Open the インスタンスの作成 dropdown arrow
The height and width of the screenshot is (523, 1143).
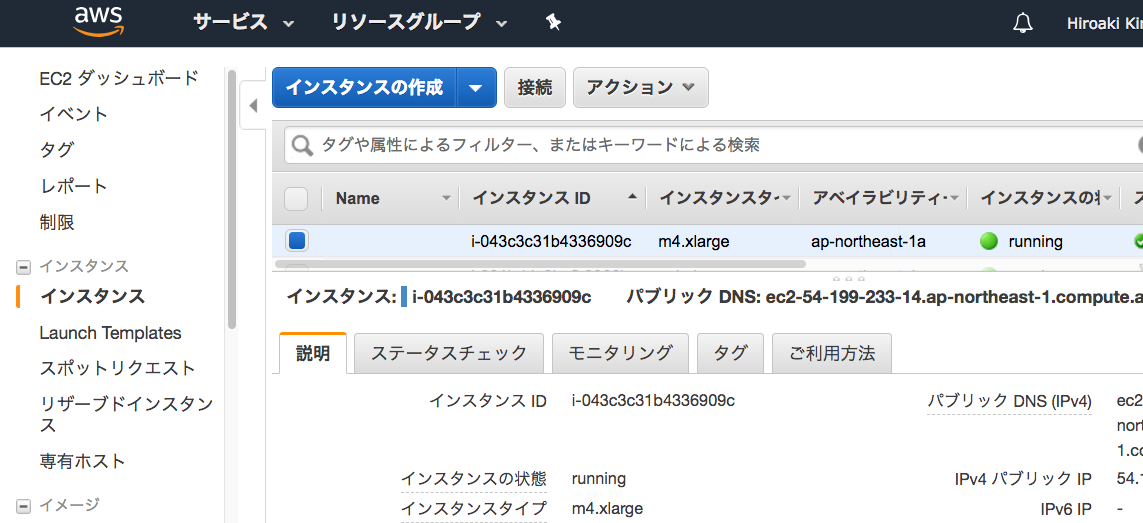click(x=476, y=88)
